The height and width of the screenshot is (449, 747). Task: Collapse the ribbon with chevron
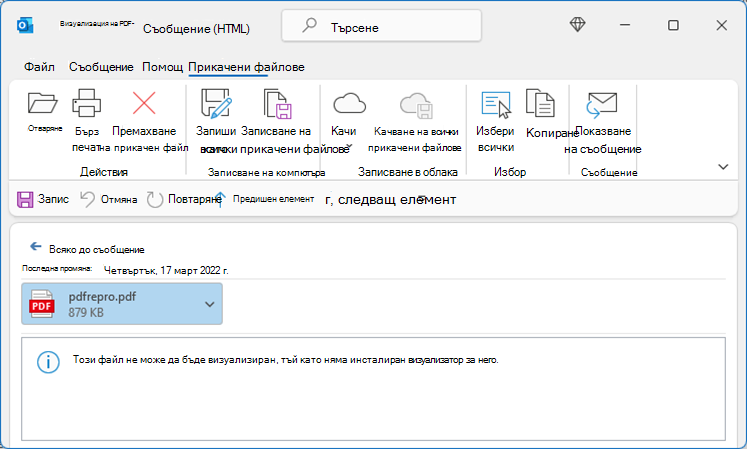pyautogui.click(x=723, y=167)
